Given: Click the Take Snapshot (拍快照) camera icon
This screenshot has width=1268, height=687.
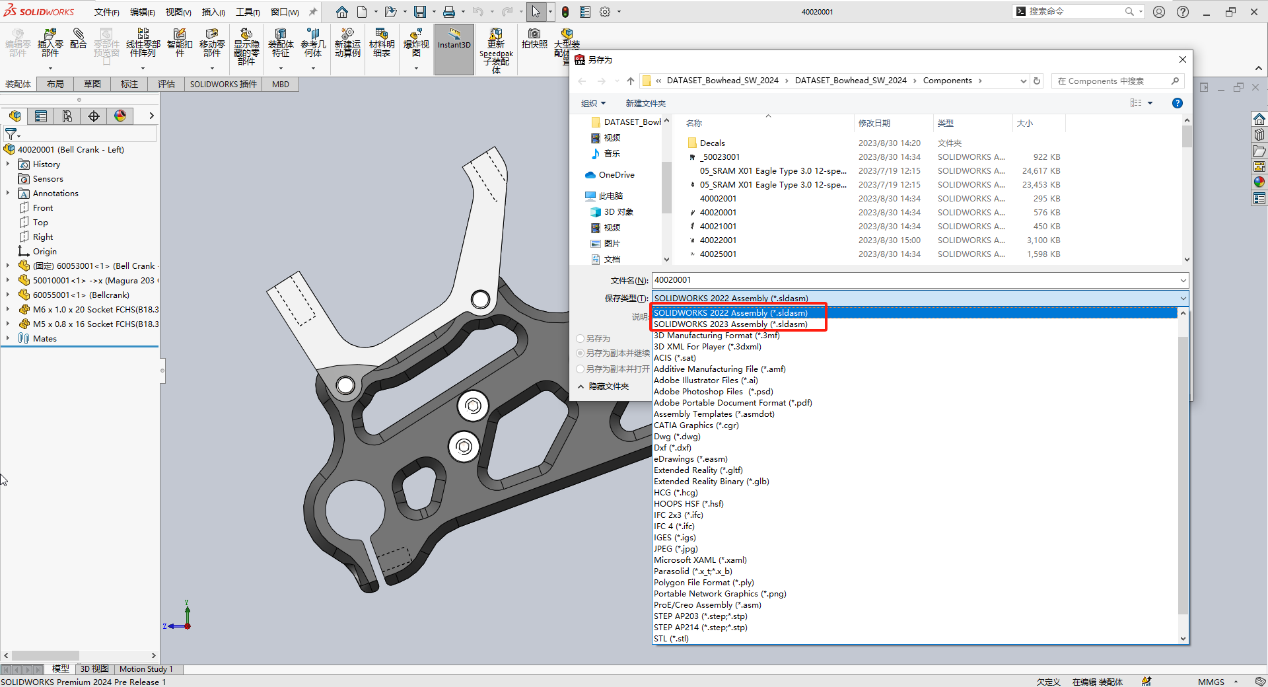Looking at the screenshot, I should click(533, 39).
